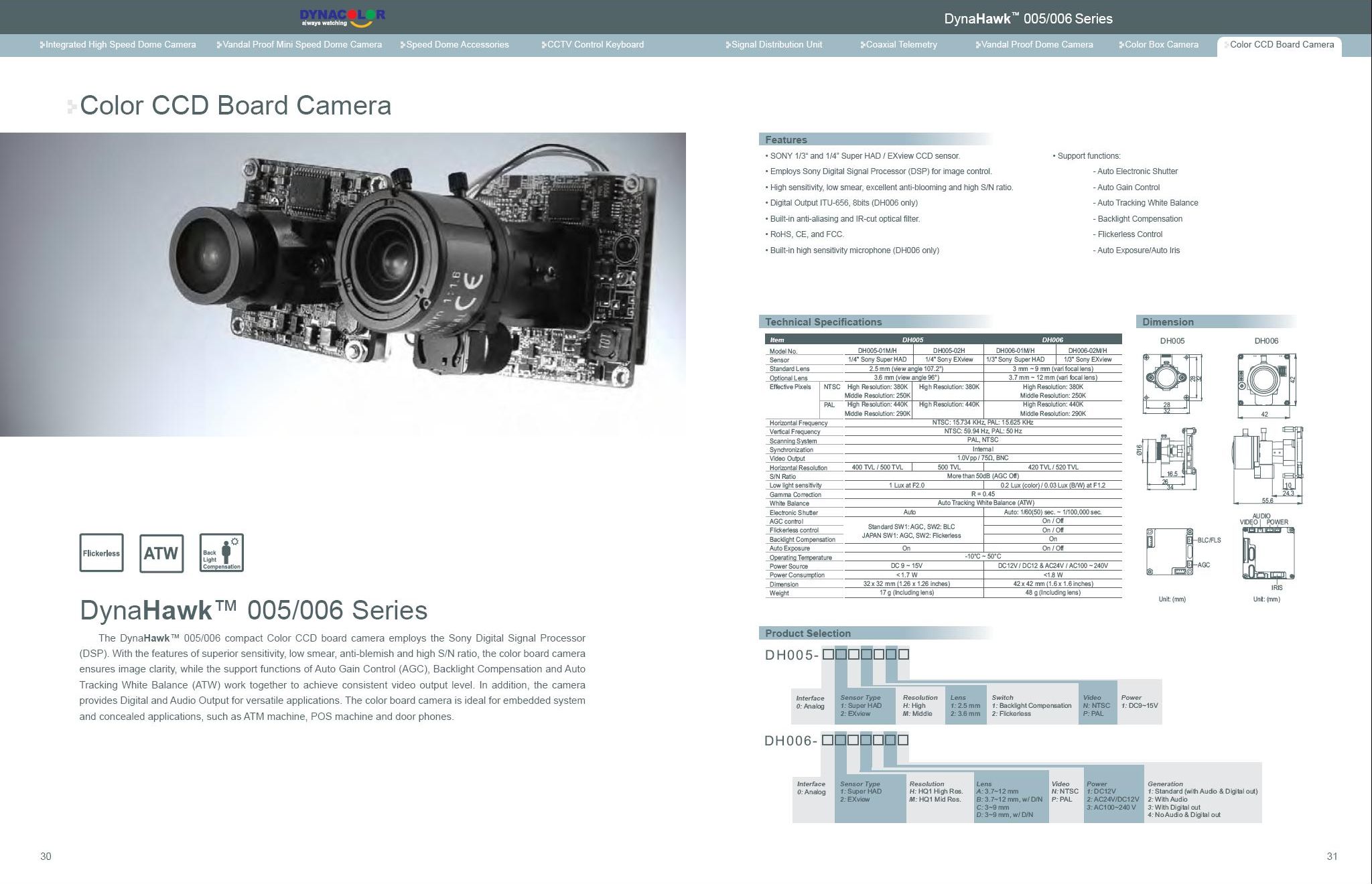The image size is (1372, 884).
Task: Select the CCTV Control Keyboard tab
Action: click(593, 45)
